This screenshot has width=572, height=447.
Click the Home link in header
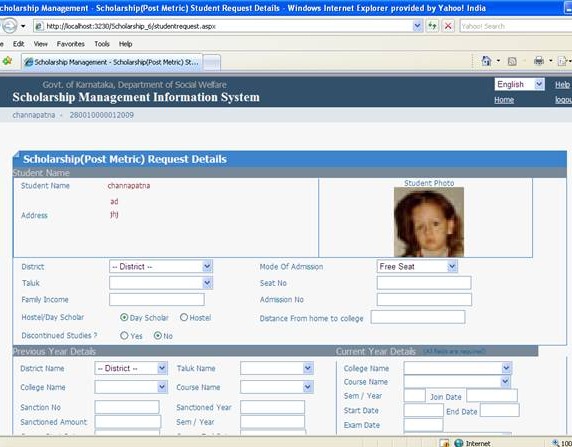tap(504, 100)
